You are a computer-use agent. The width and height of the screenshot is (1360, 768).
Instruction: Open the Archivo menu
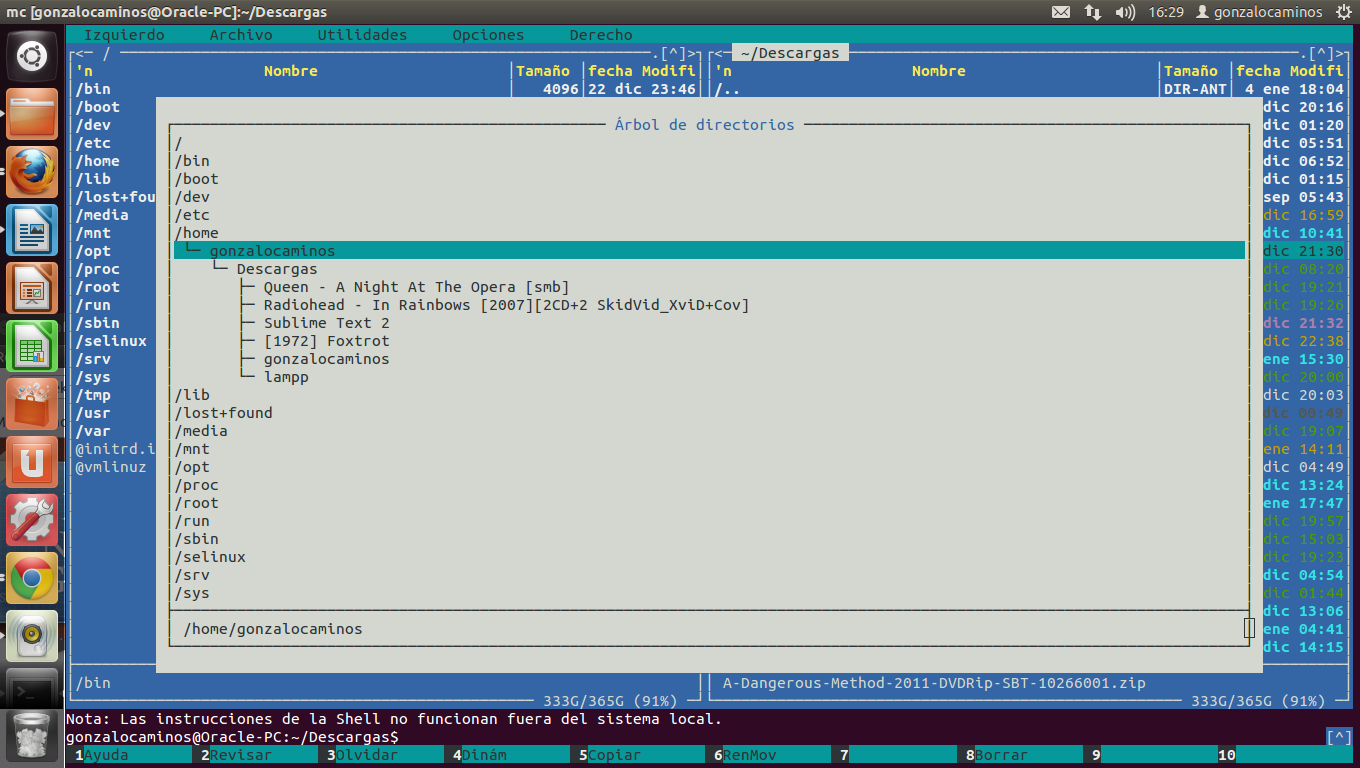(x=241, y=35)
